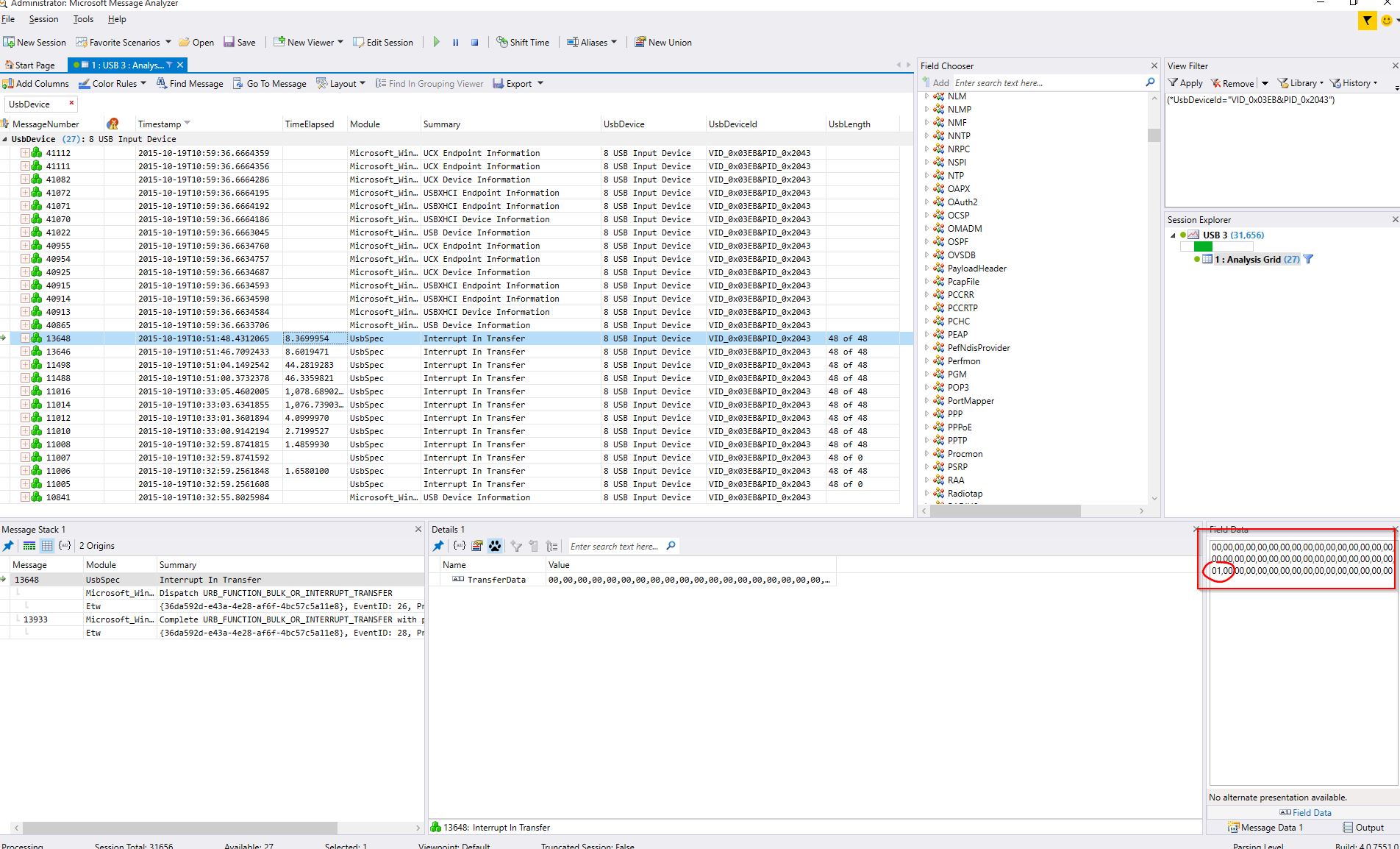
Task: Click the stop session icon
Action: click(x=475, y=42)
